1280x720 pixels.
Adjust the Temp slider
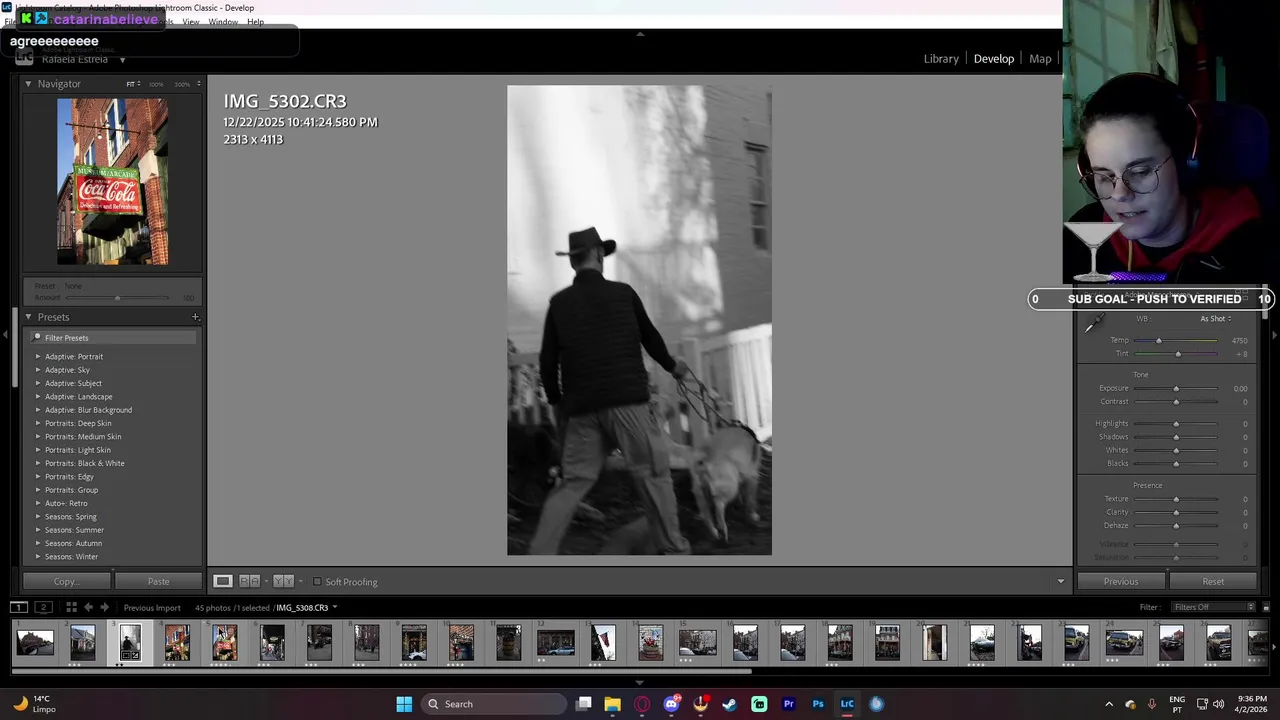(1159, 340)
